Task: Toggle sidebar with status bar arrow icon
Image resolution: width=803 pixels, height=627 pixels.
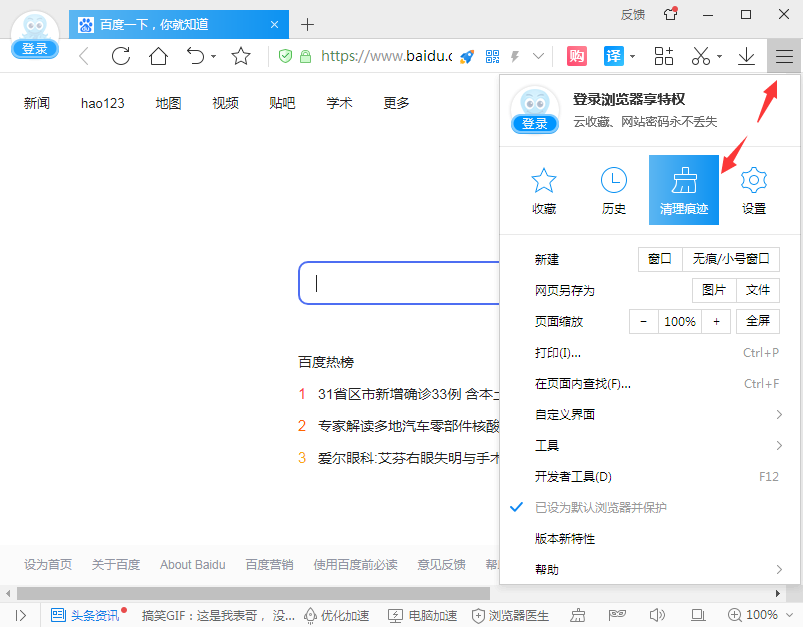Action: pyautogui.click(x=20, y=615)
